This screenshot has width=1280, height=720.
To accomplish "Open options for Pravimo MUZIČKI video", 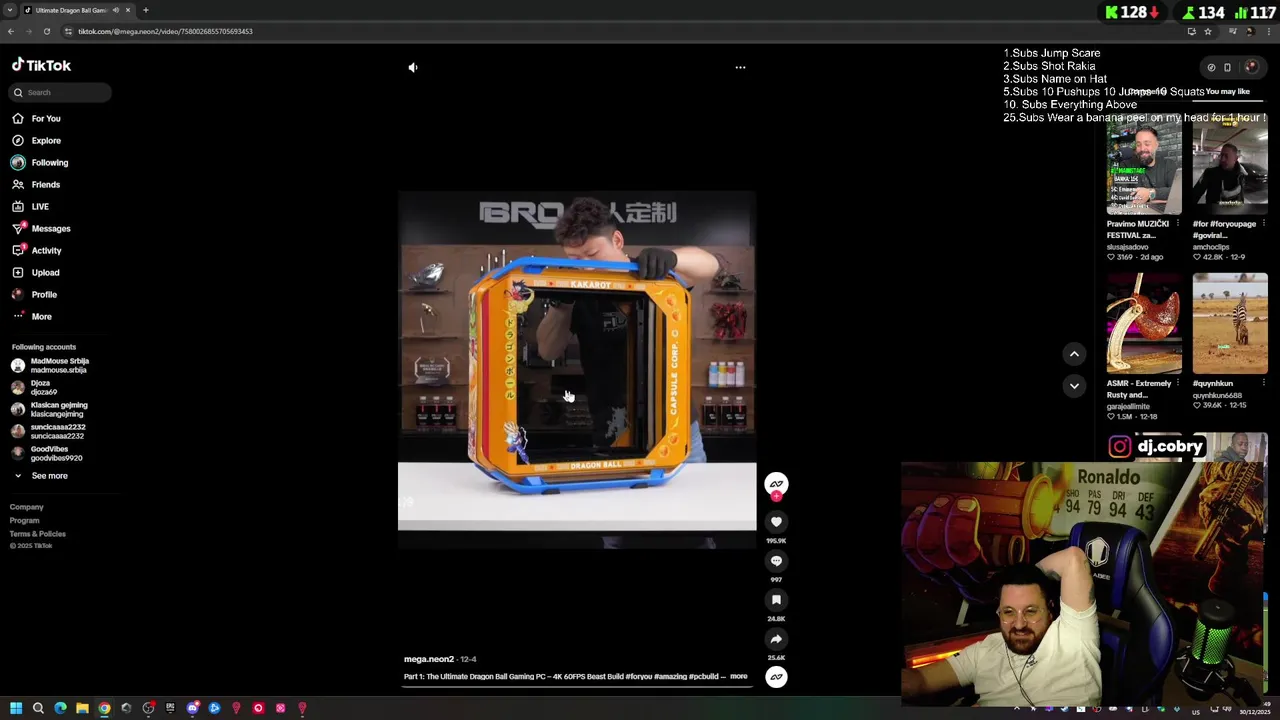I will 1177,224.
